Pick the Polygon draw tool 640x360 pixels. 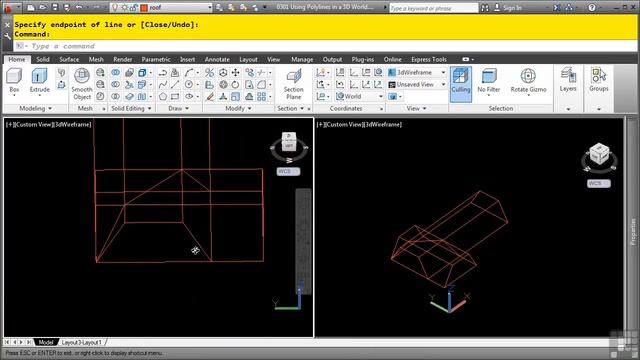162,97
